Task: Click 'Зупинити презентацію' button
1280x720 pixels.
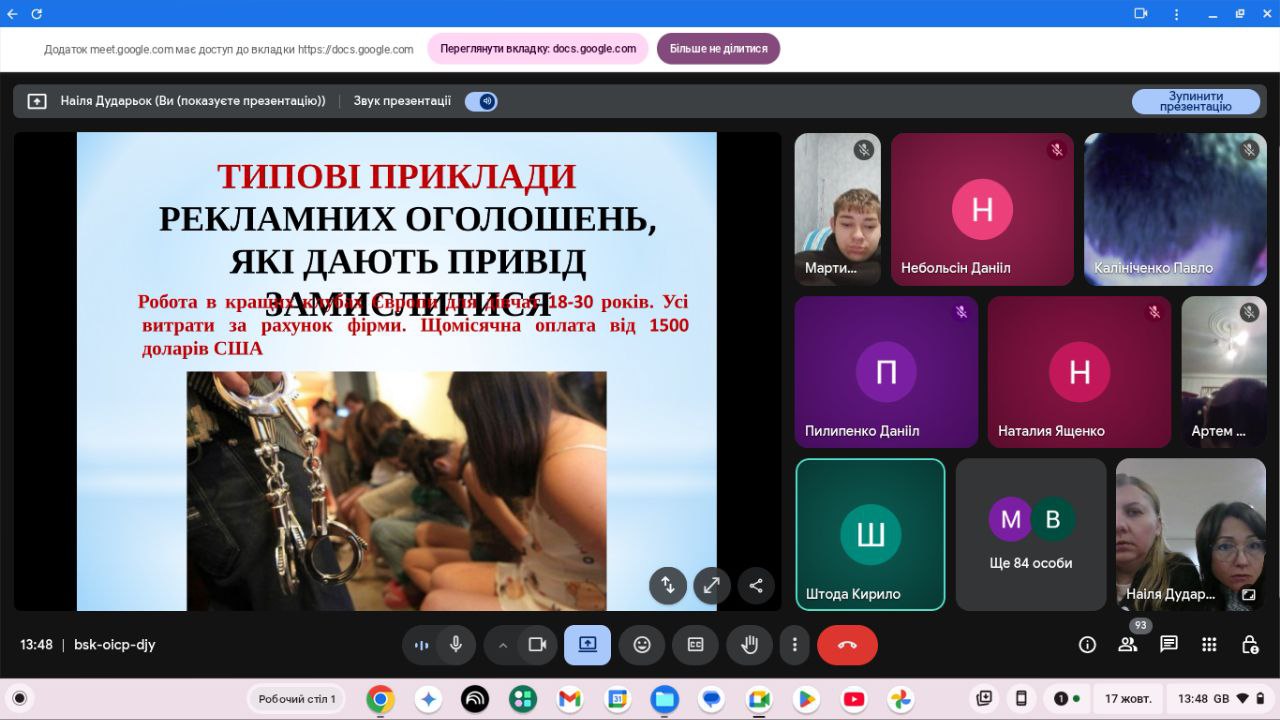Action: (x=1195, y=101)
